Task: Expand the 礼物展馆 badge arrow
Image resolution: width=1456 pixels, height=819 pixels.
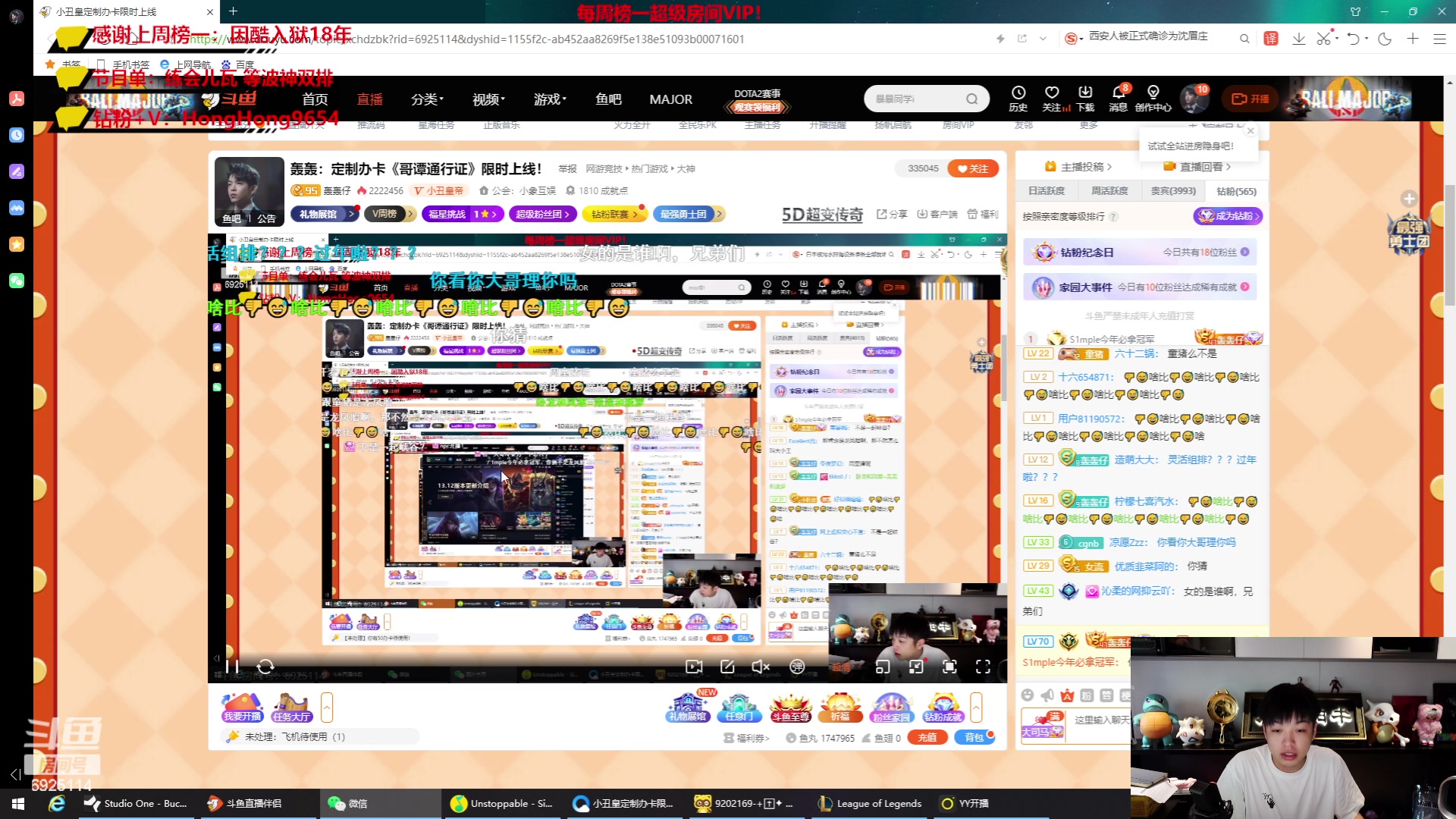Action: tap(351, 214)
